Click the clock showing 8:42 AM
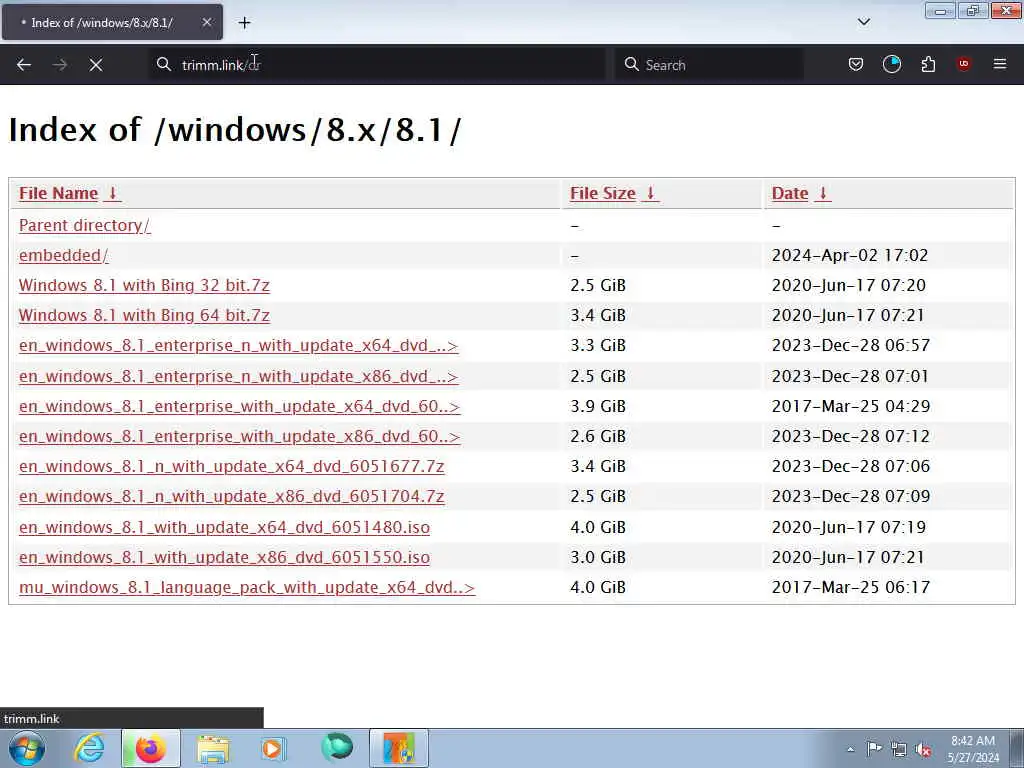1024x768 pixels. [973, 748]
